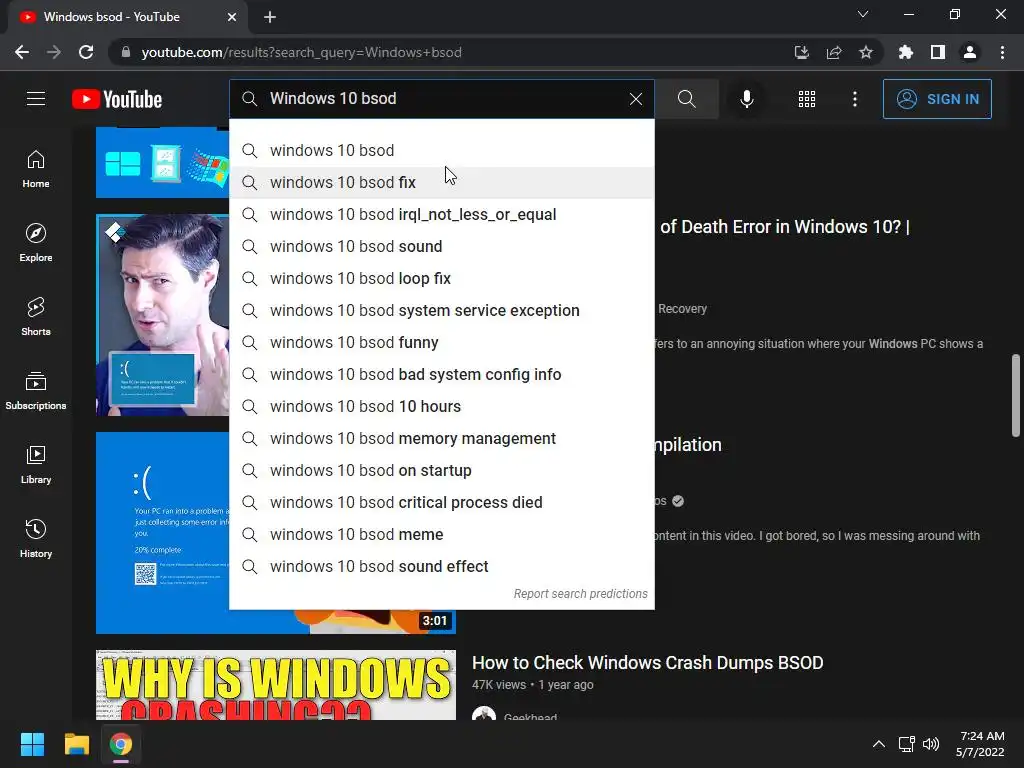This screenshot has height=768, width=1024.
Task: Clear the search box with the X
Action: pos(635,99)
